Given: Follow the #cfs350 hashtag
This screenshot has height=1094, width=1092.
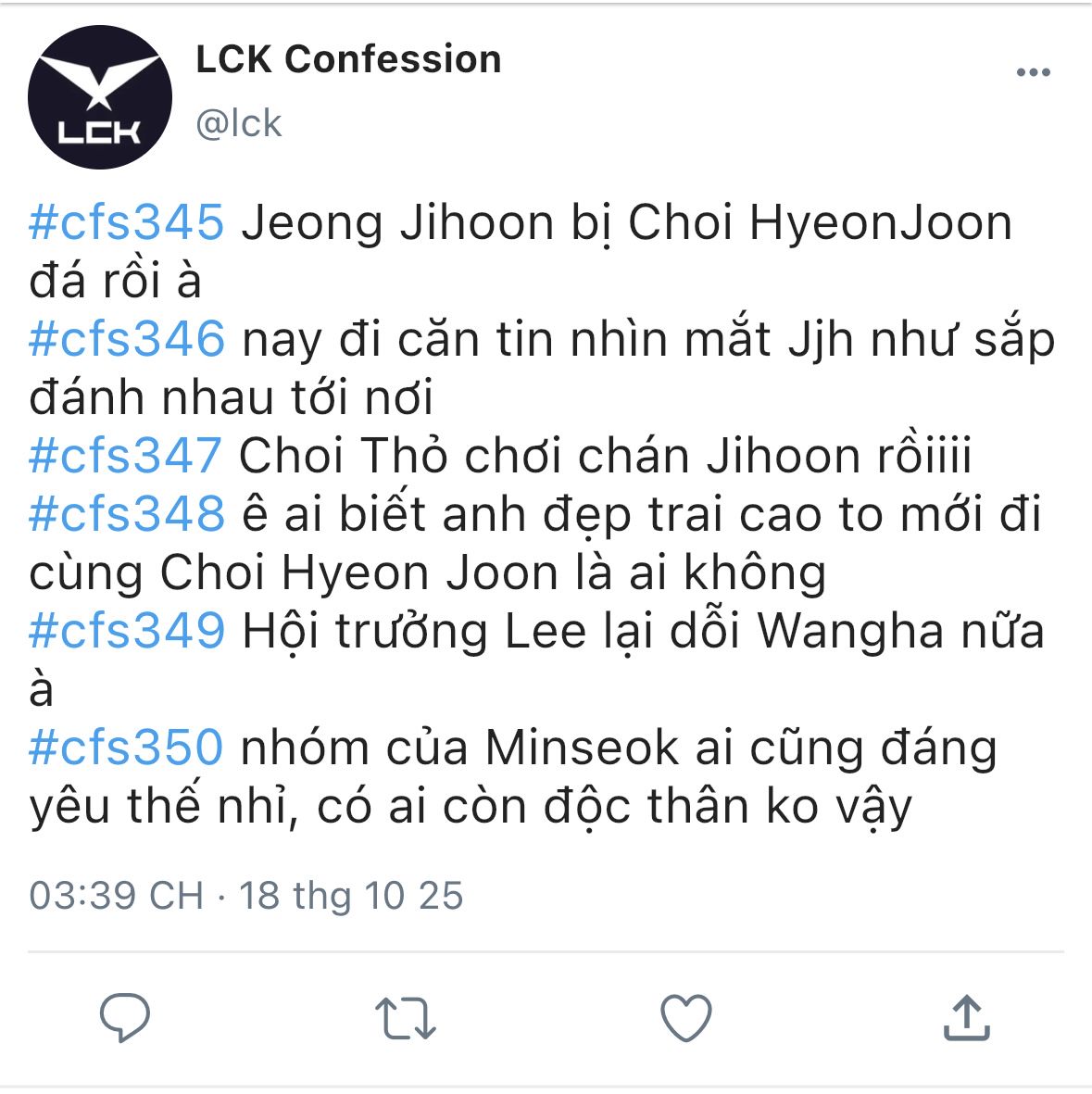Looking at the screenshot, I should click(x=126, y=748).
